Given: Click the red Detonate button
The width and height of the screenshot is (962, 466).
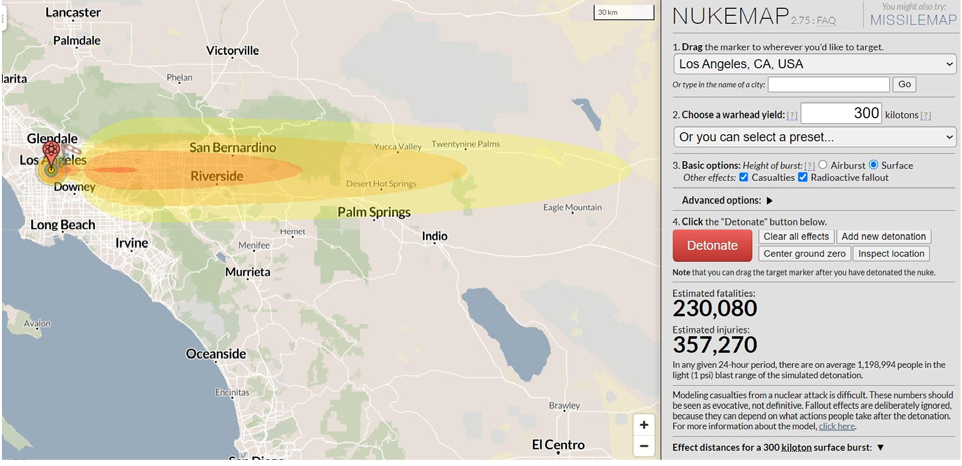Looking at the screenshot, I should tap(712, 246).
